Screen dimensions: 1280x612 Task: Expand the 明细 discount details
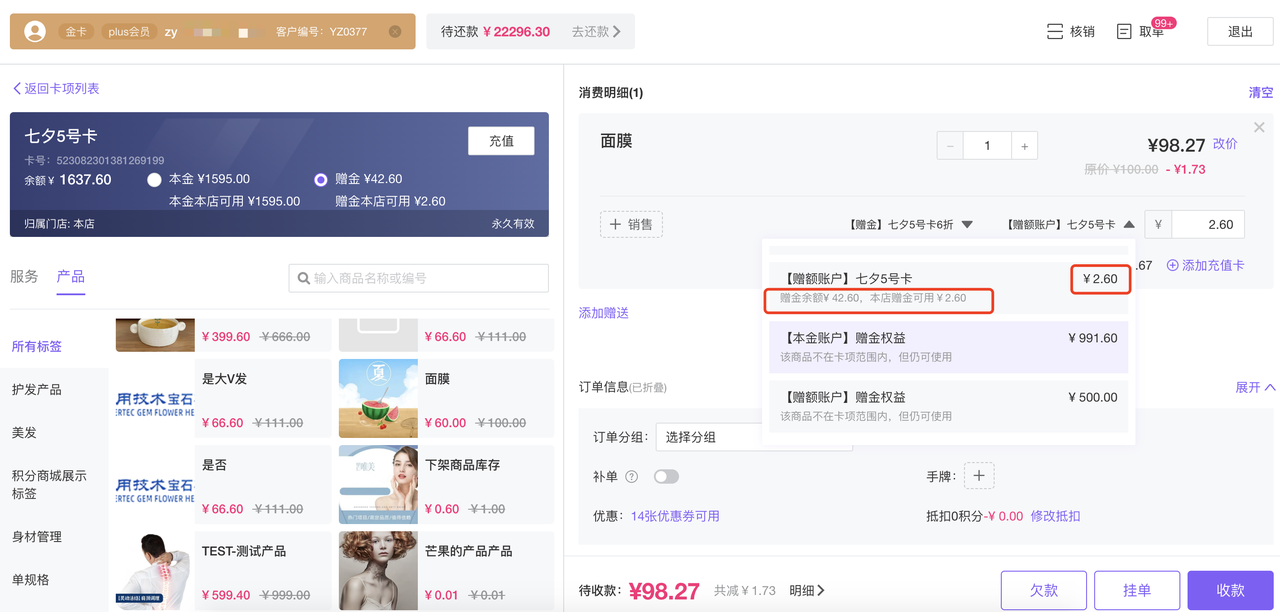pos(807,591)
